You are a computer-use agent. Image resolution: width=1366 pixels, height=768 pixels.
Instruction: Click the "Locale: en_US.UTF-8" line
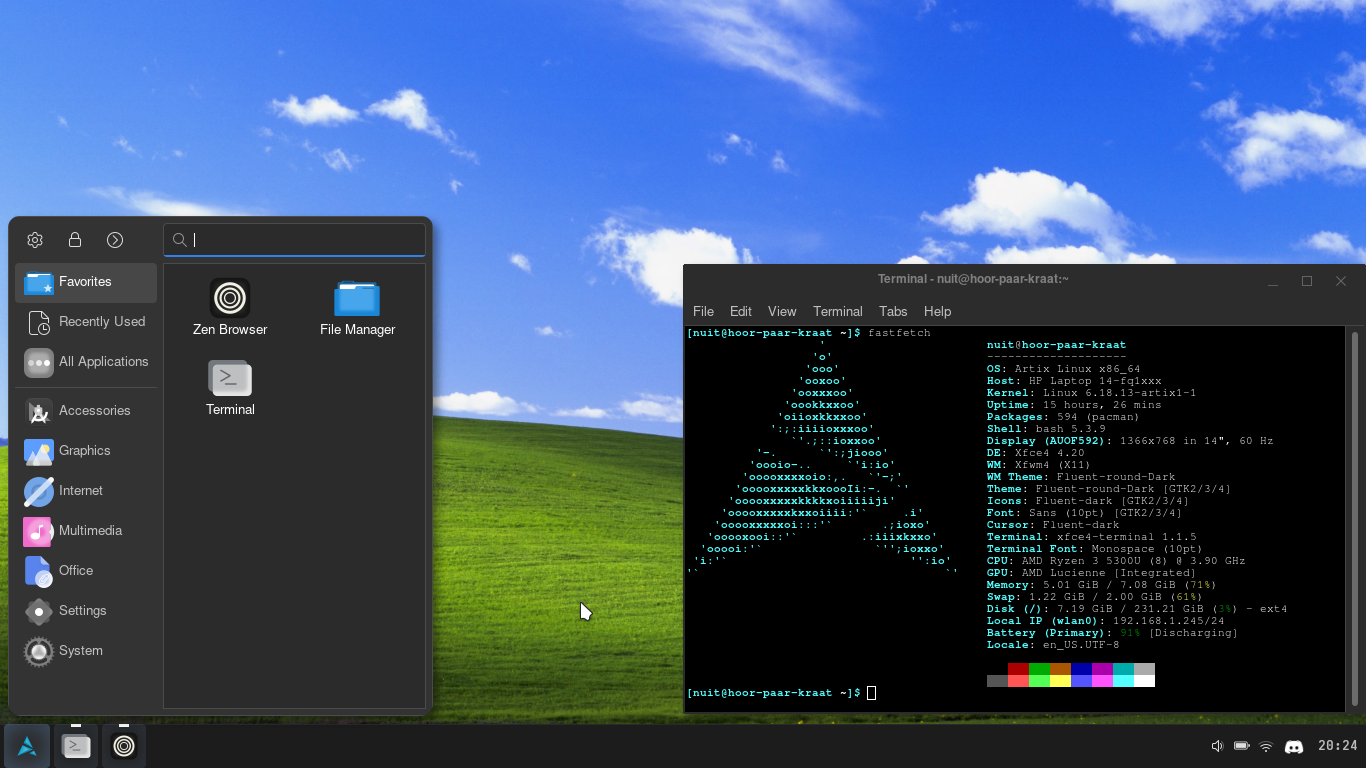pos(1053,645)
